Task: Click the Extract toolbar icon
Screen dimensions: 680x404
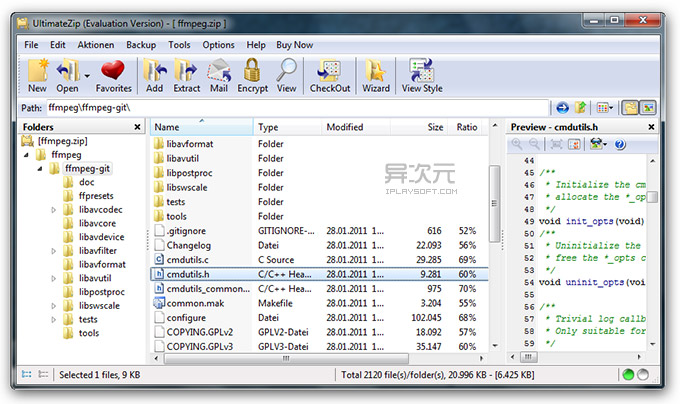Action: [186, 76]
